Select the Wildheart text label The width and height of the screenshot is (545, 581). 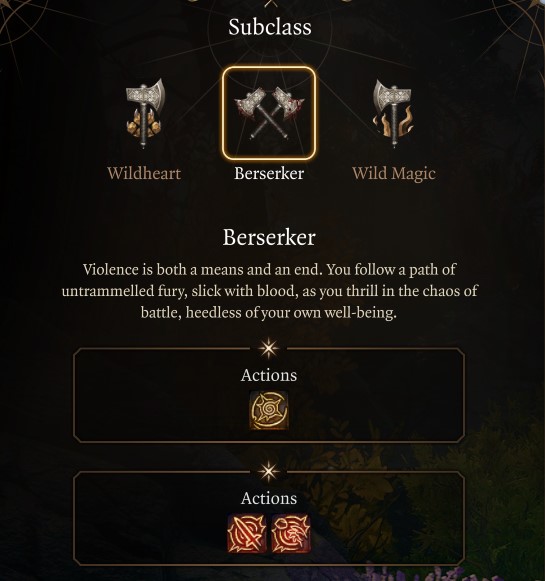tap(144, 173)
